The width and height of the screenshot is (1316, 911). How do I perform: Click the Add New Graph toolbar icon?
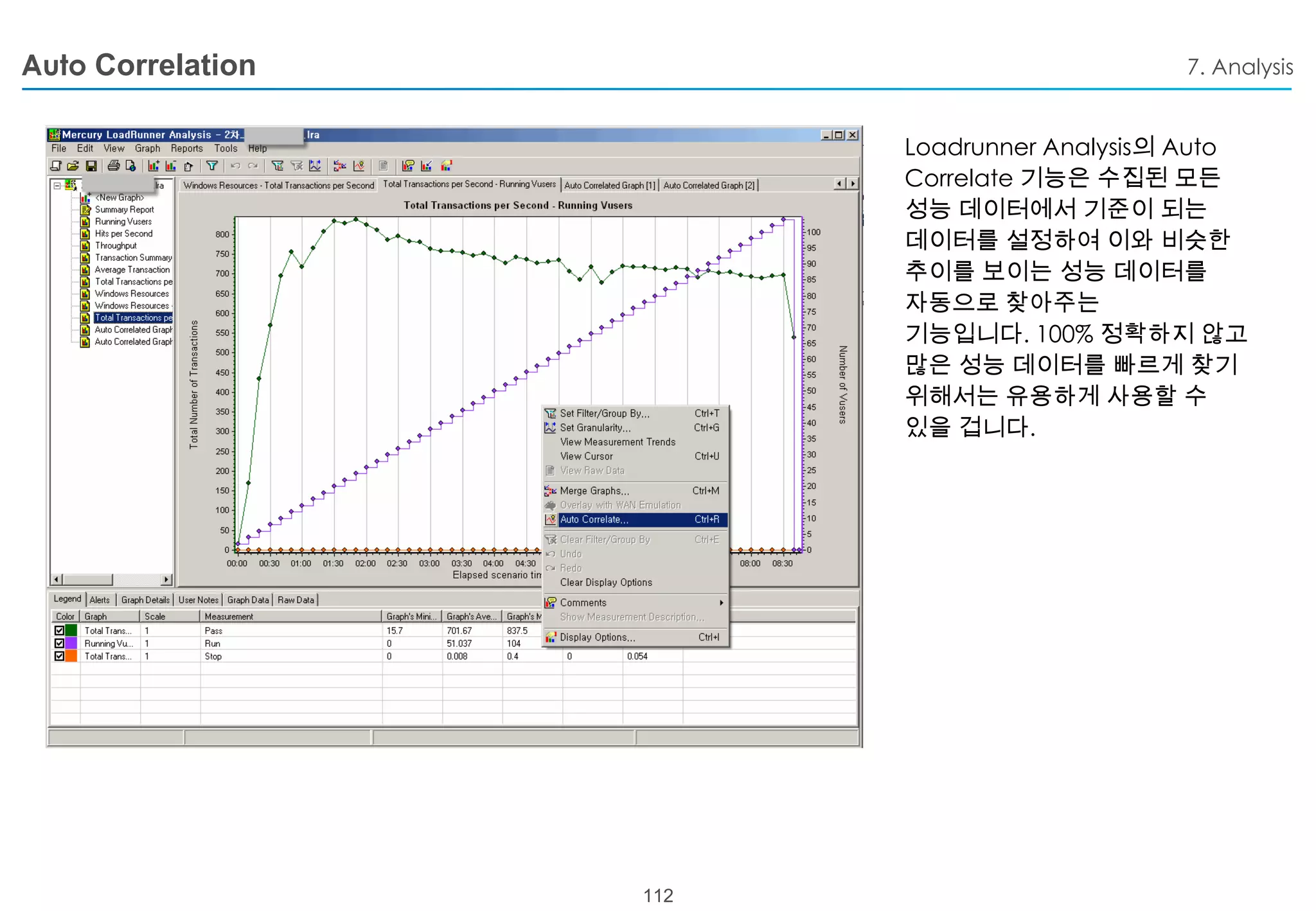click(x=154, y=166)
